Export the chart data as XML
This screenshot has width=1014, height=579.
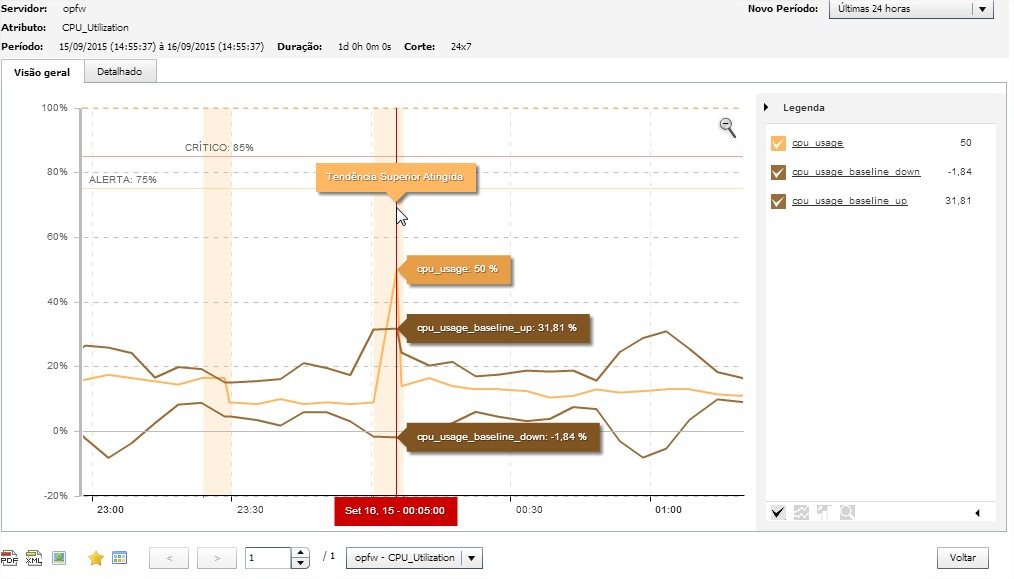34,558
